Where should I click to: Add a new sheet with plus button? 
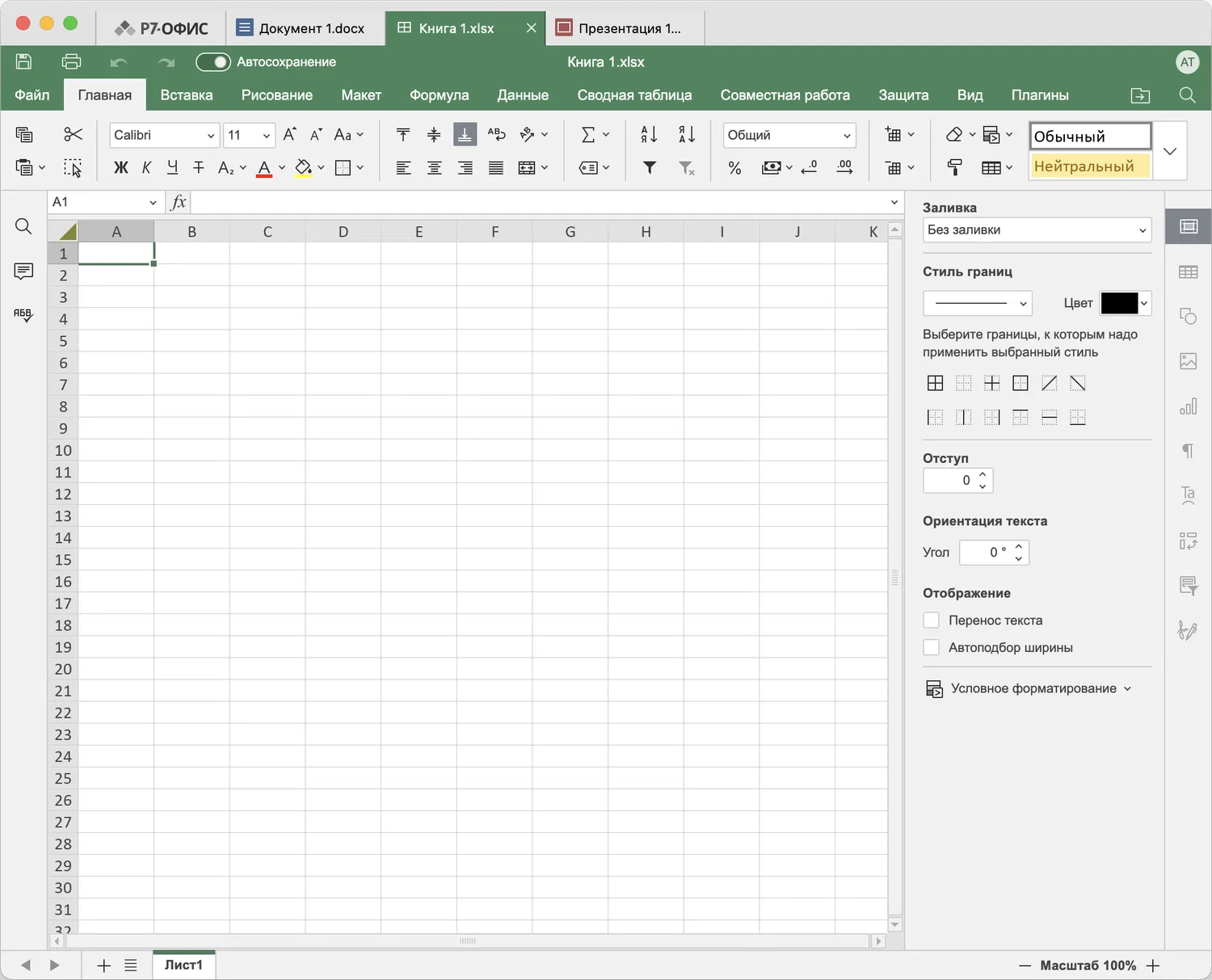(x=103, y=965)
